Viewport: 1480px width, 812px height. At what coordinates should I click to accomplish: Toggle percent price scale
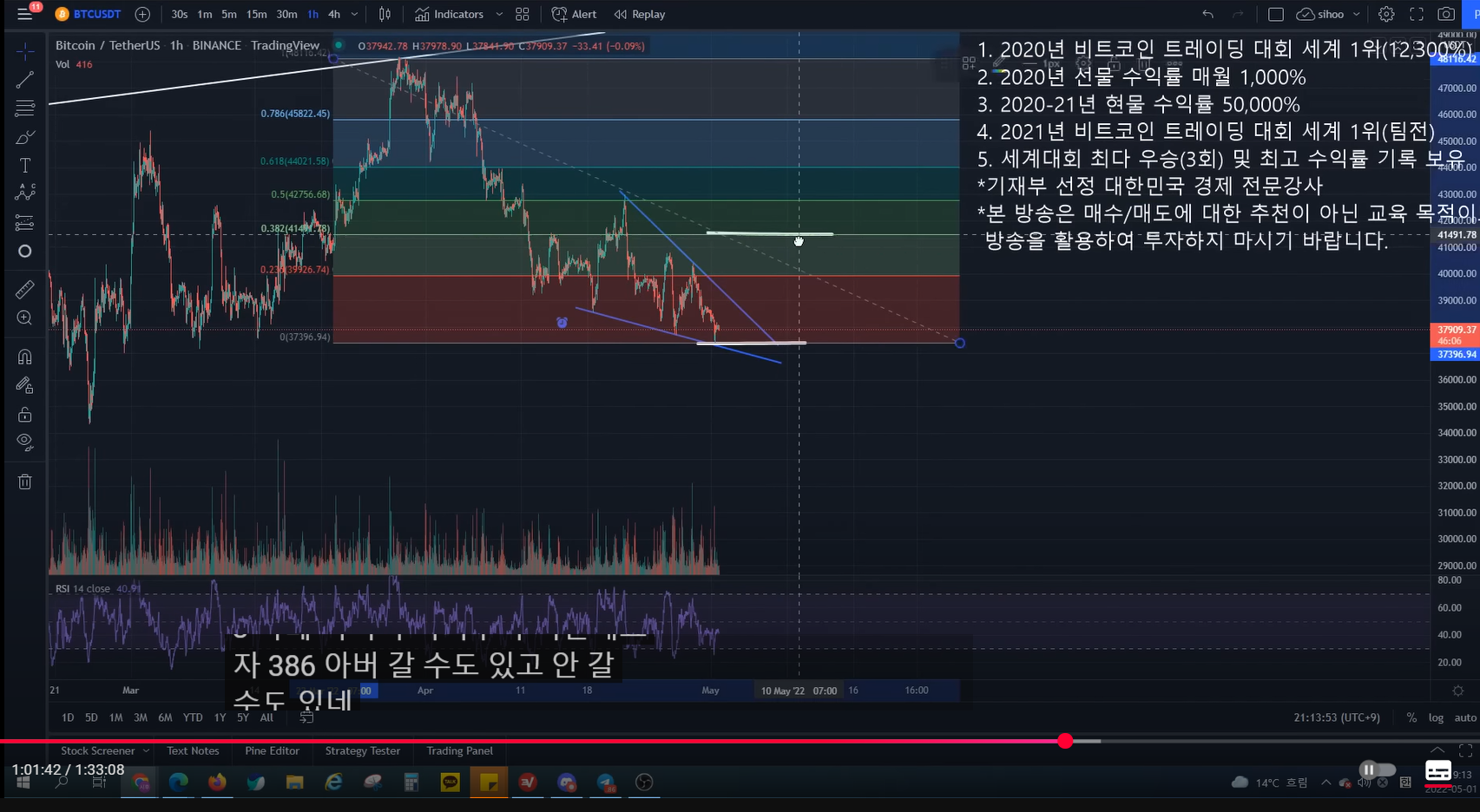pyautogui.click(x=1411, y=717)
